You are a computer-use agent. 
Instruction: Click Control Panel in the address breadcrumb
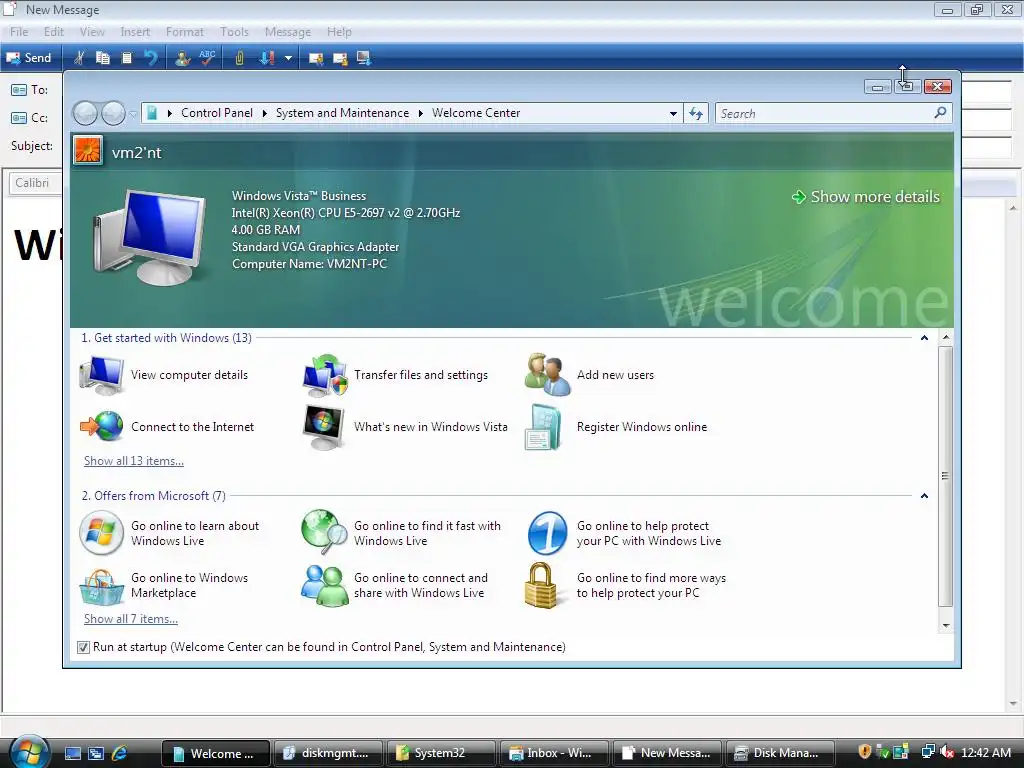pos(217,113)
